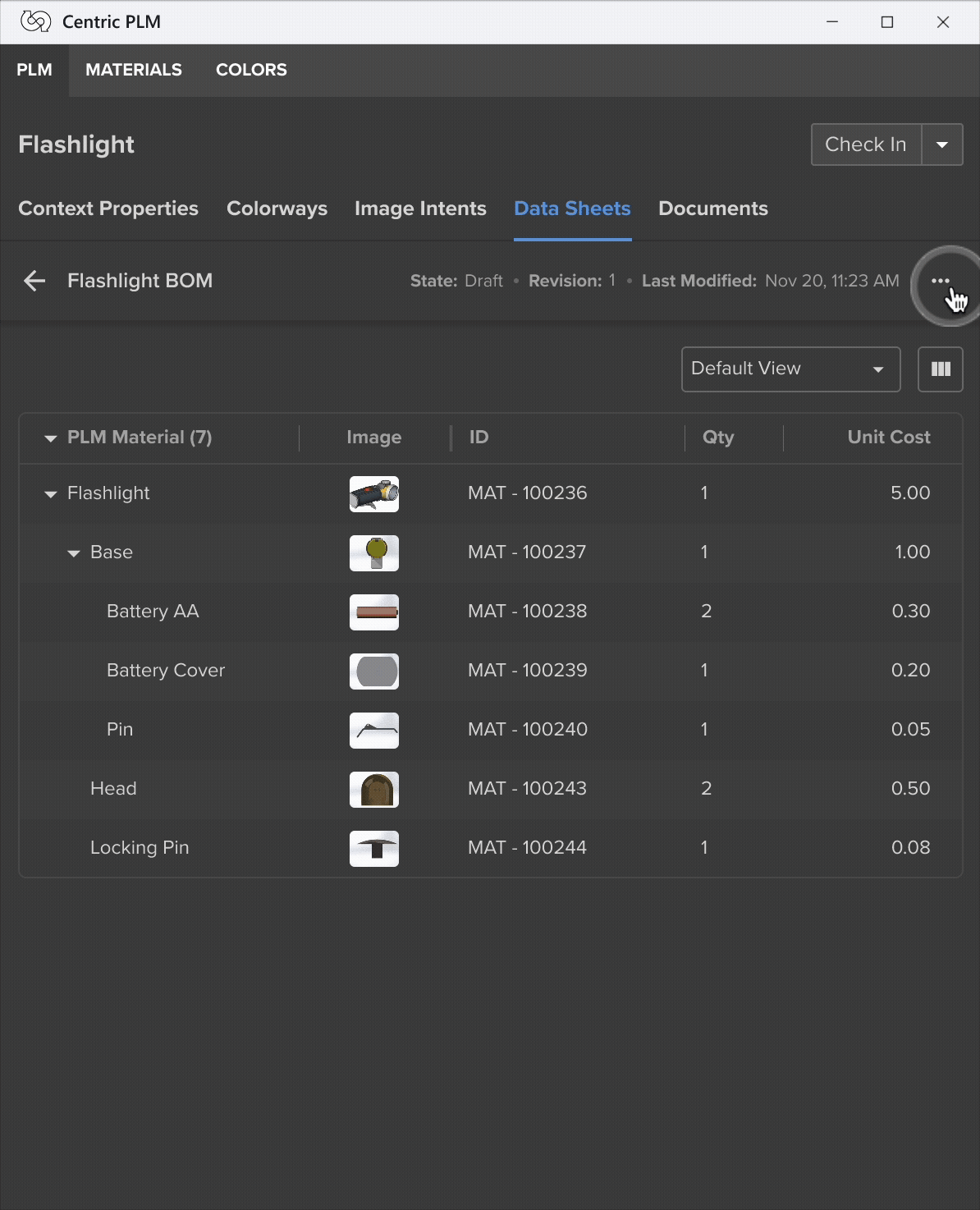The image size is (980, 1210).
Task: Click the Revision: 1 label
Action: (x=572, y=281)
